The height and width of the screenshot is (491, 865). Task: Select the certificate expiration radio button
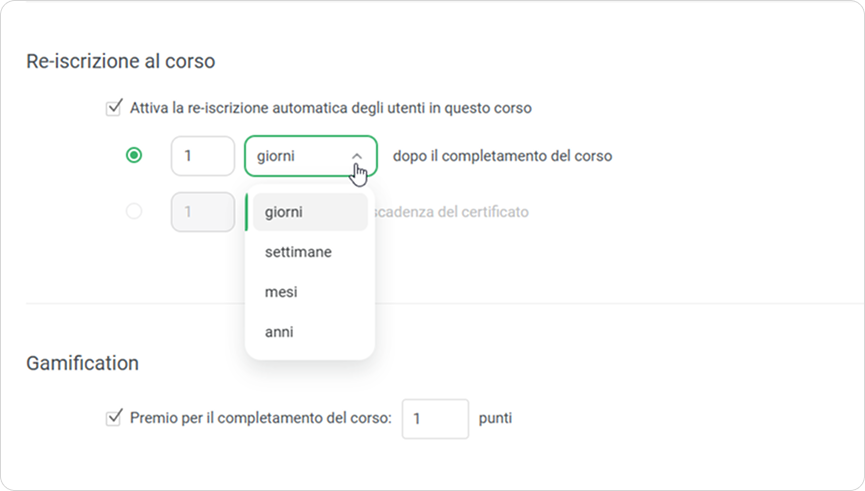(x=134, y=212)
